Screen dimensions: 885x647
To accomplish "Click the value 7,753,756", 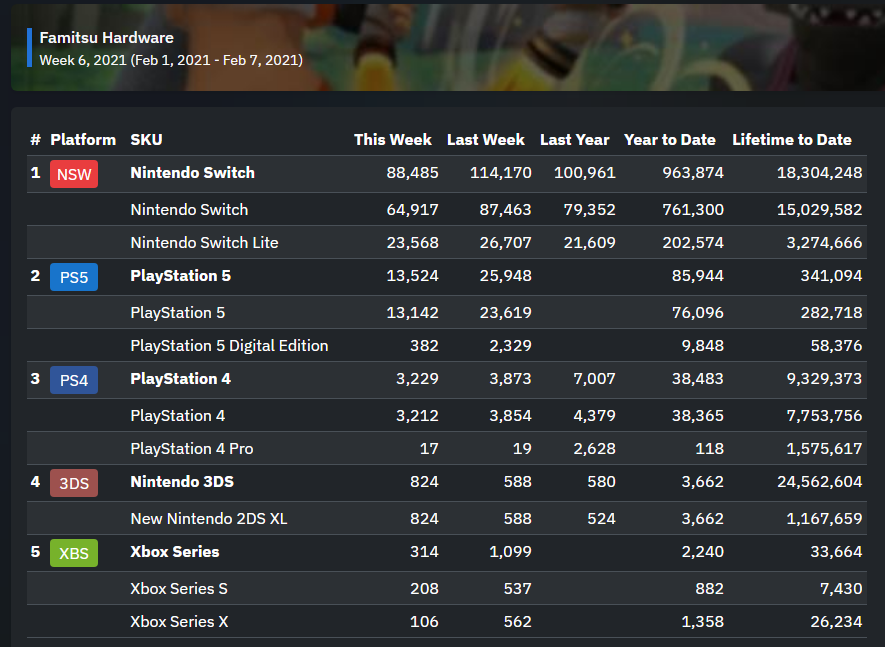I will tap(825, 416).
